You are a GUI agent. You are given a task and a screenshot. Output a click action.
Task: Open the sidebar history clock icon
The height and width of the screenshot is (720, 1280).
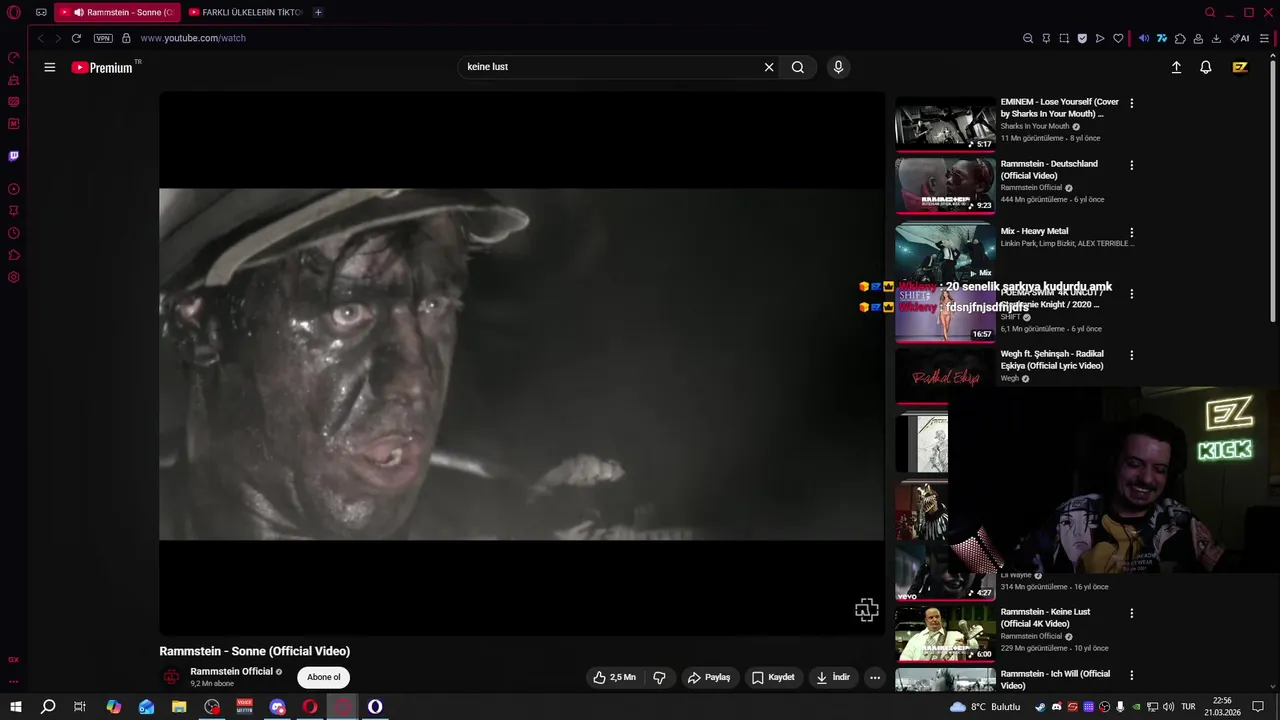[x=14, y=233]
